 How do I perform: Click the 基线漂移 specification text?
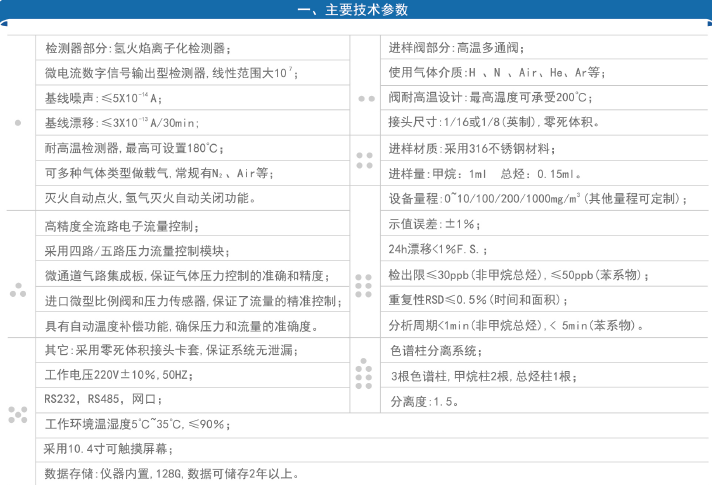click(x=122, y=122)
